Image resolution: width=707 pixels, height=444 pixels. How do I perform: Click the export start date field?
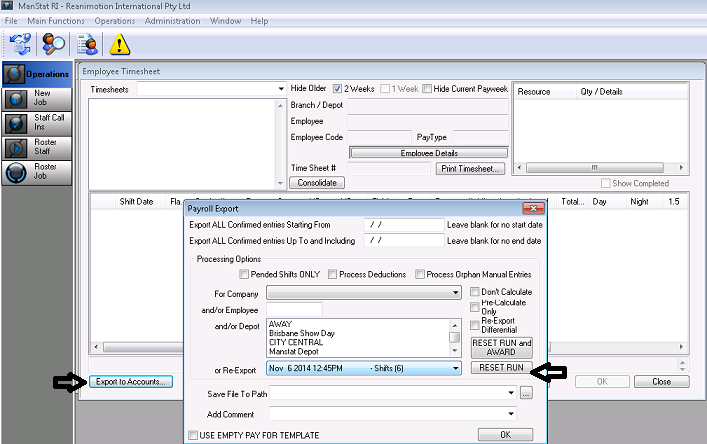pos(403,226)
